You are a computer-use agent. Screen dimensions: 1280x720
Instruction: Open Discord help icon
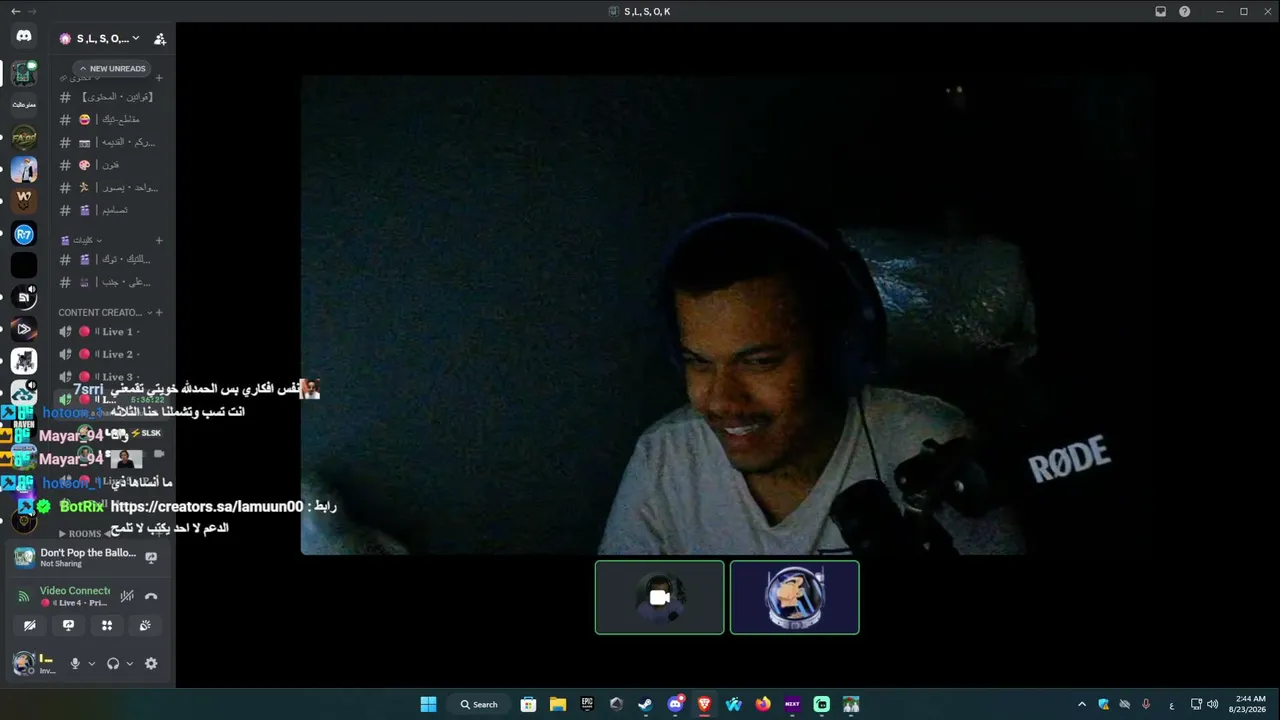click(1185, 11)
